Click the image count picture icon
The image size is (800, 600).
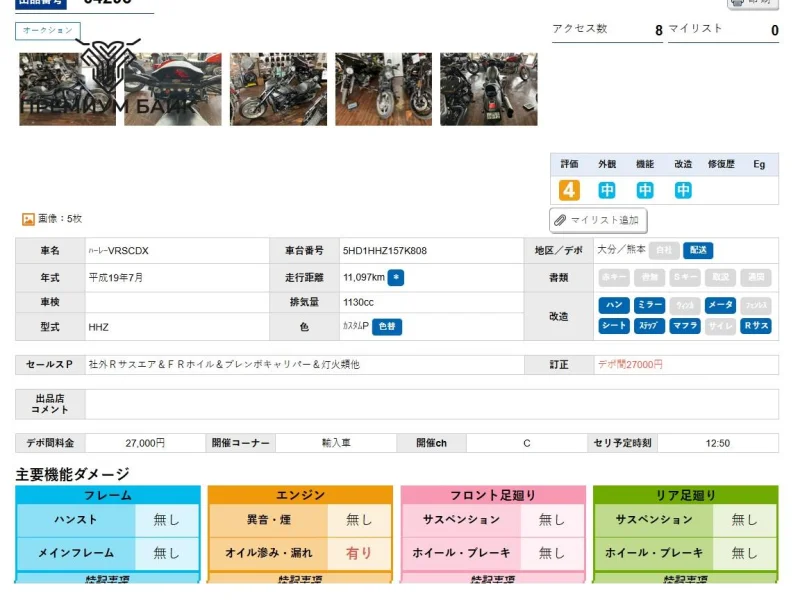28,219
